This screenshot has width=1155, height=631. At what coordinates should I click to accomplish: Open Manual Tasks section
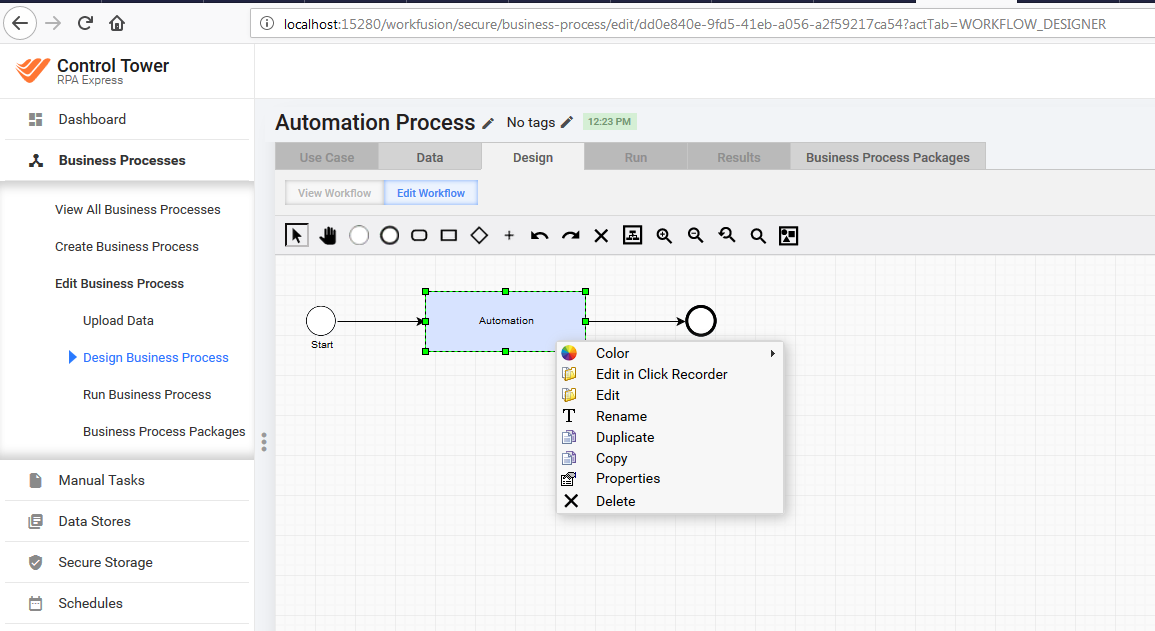point(127,480)
